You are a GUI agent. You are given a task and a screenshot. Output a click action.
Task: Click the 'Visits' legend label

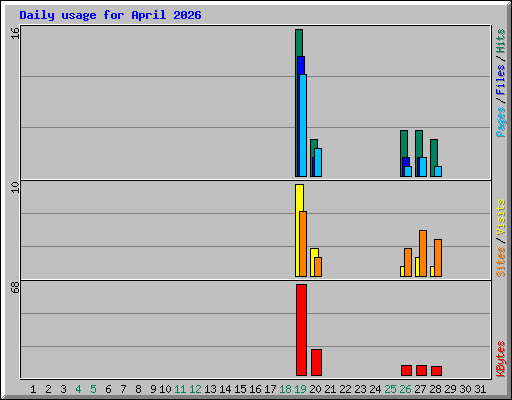[501, 217]
